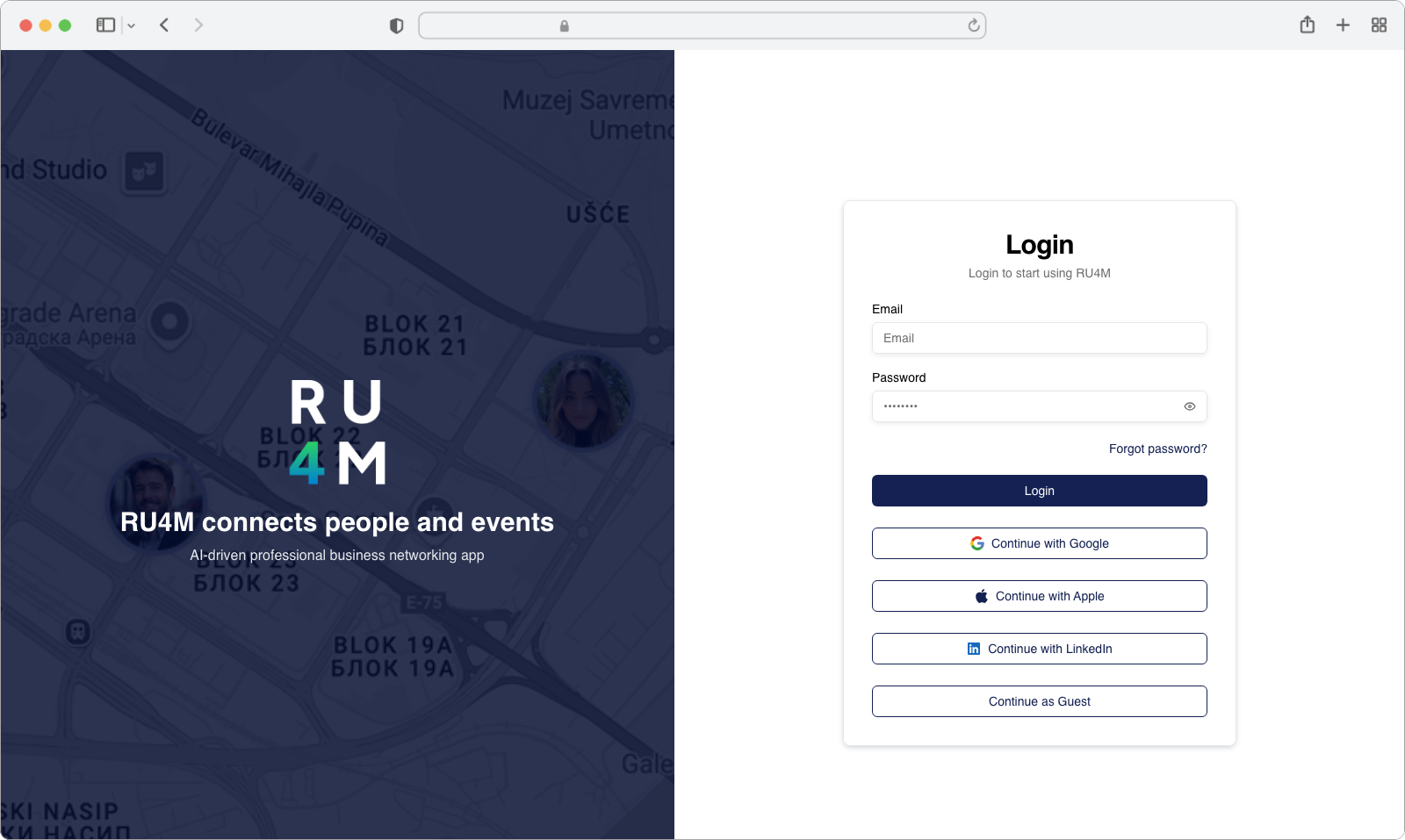This screenshot has height=840, width=1405.
Task: Show the tab overview grid icon
Action: point(1379,25)
